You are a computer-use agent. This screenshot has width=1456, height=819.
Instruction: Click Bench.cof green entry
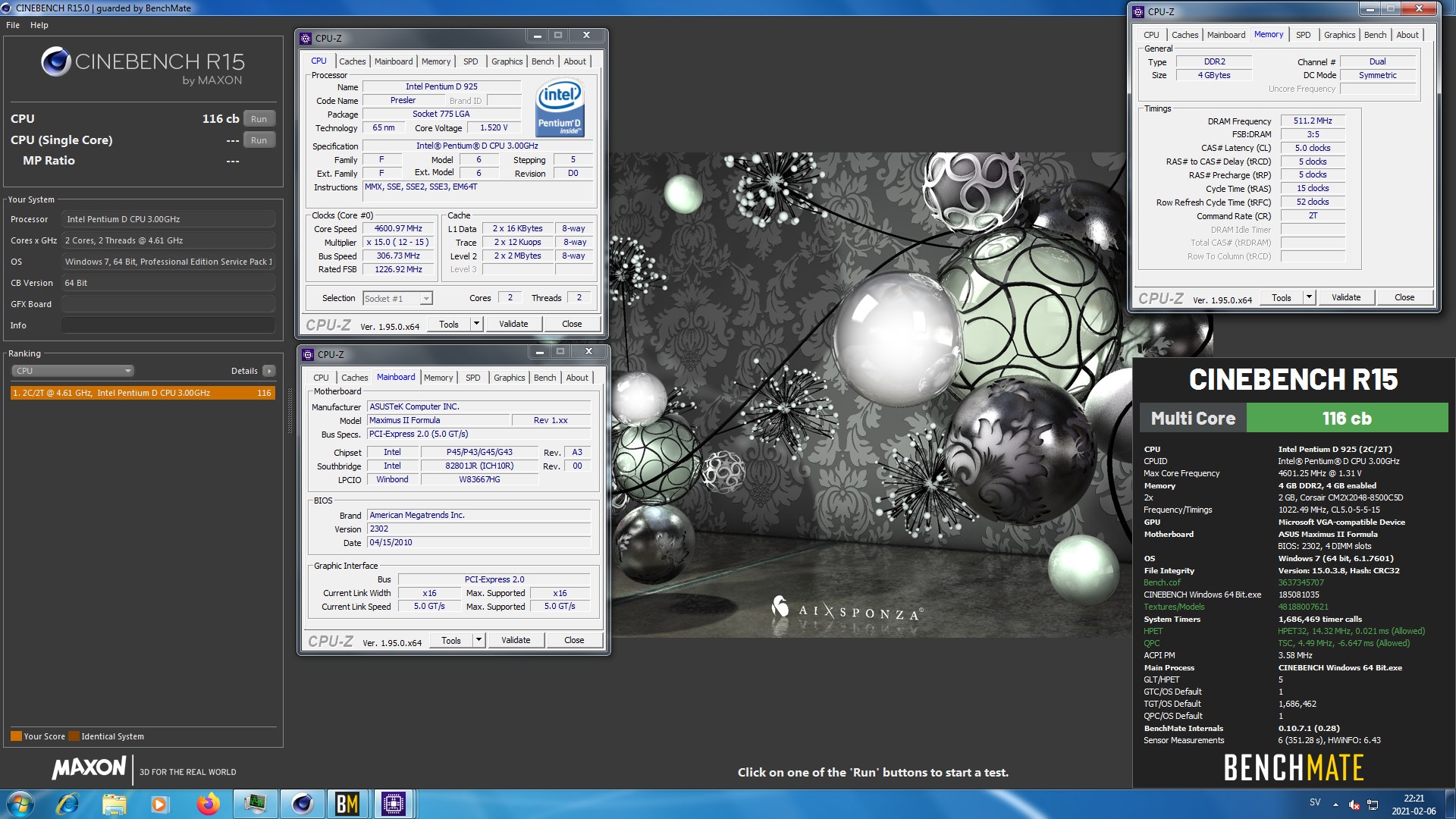[x=1162, y=582]
